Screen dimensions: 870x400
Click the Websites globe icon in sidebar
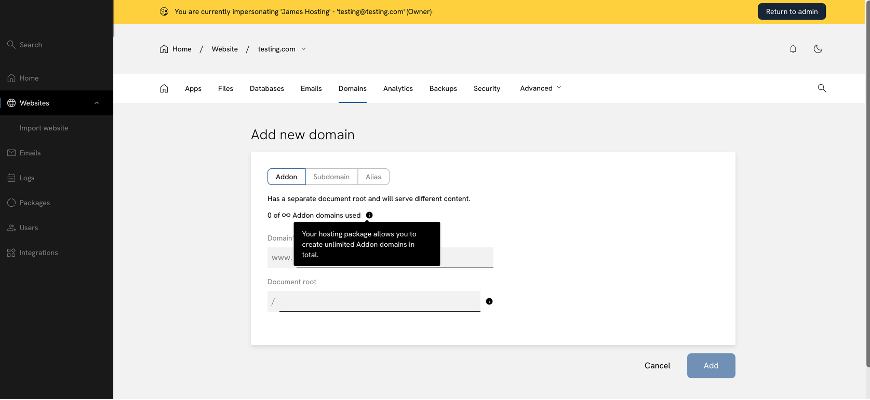11,103
